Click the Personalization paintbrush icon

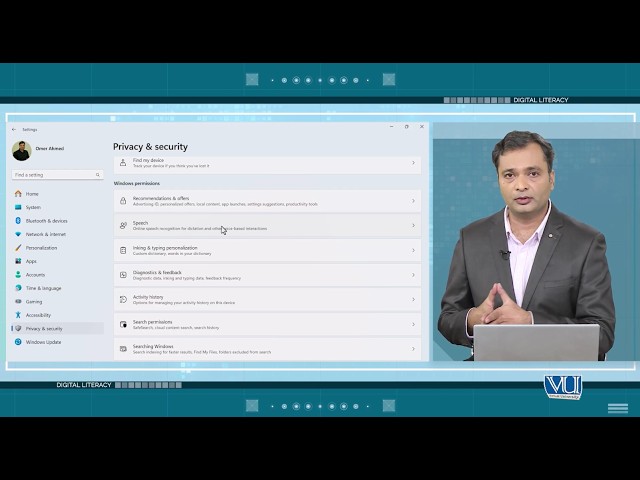coord(18,248)
